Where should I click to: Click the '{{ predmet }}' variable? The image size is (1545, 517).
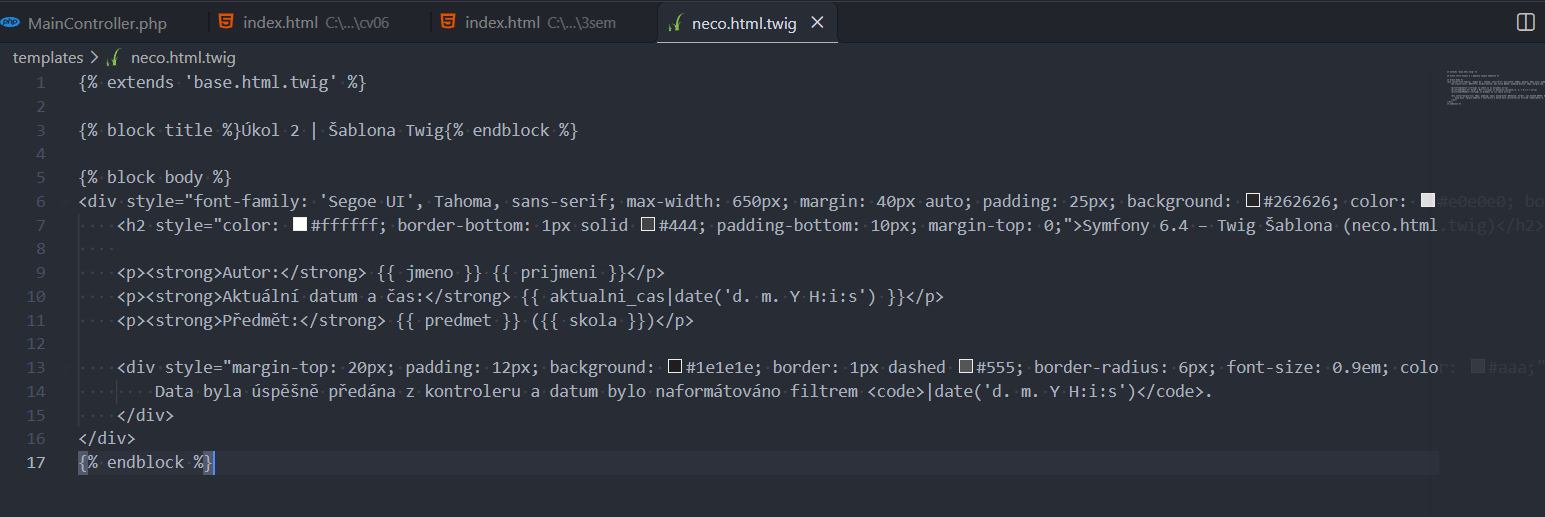tap(459, 320)
